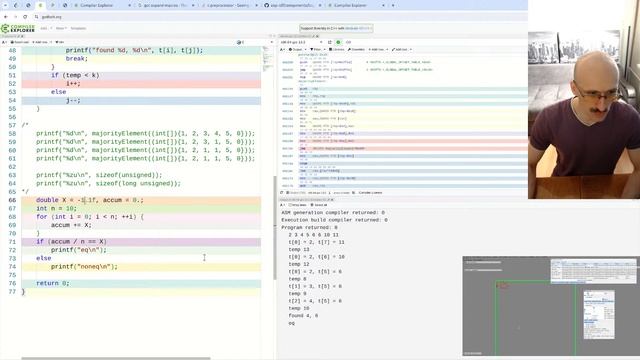
Task: Switch to the C preprocessor browser tab
Action: point(229,5)
